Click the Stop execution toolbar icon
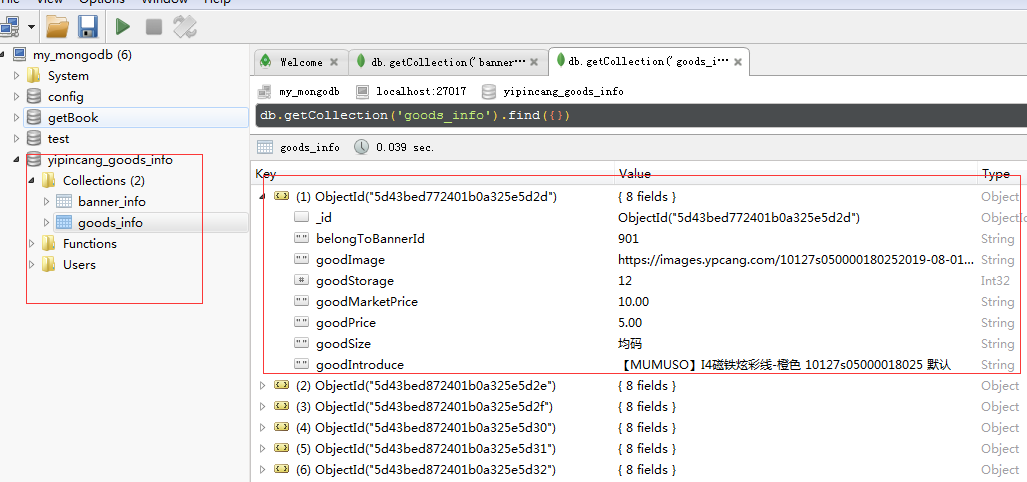1027x482 pixels. 154,26
